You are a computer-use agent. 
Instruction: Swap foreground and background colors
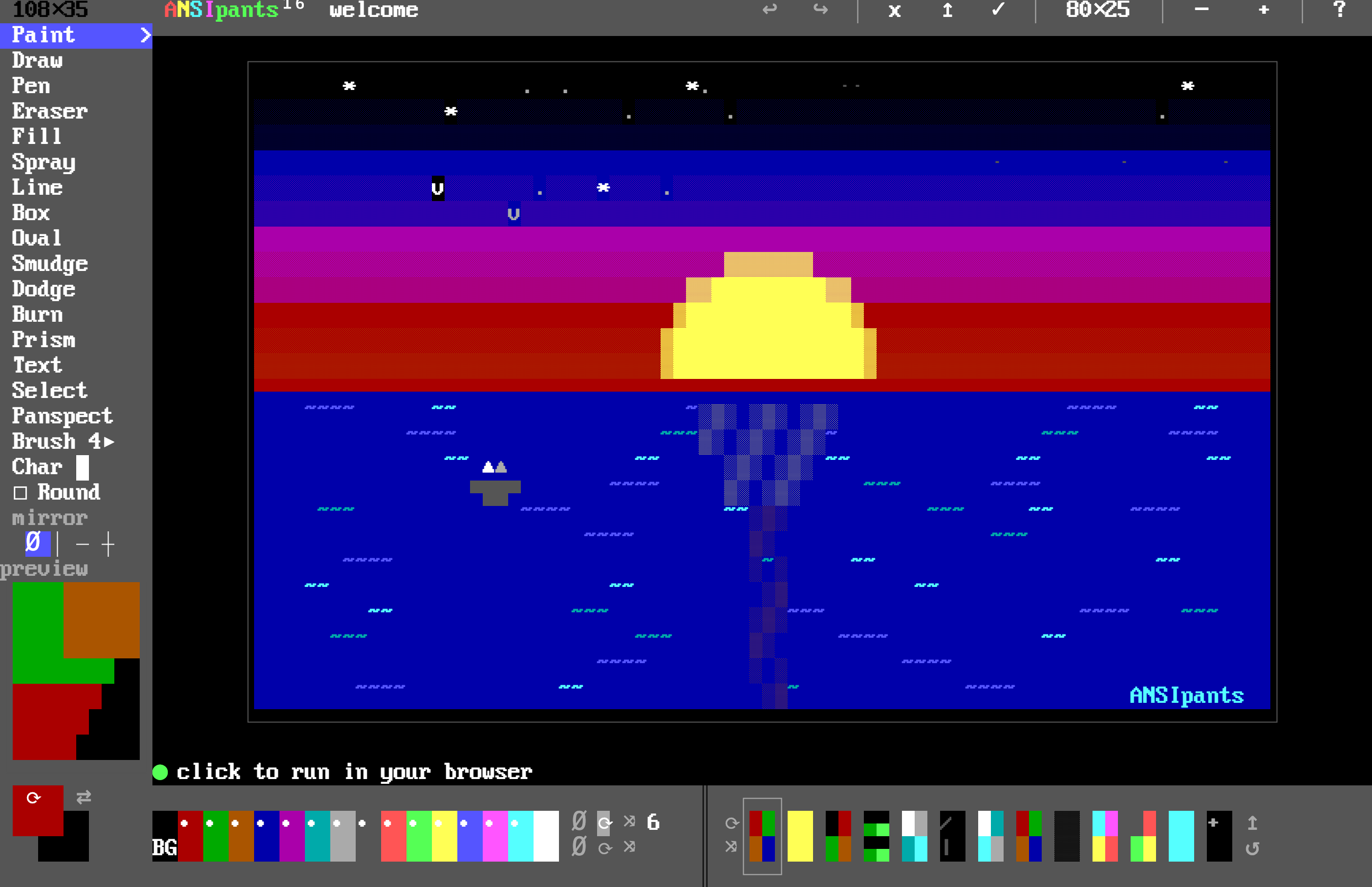tap(84, 797)
